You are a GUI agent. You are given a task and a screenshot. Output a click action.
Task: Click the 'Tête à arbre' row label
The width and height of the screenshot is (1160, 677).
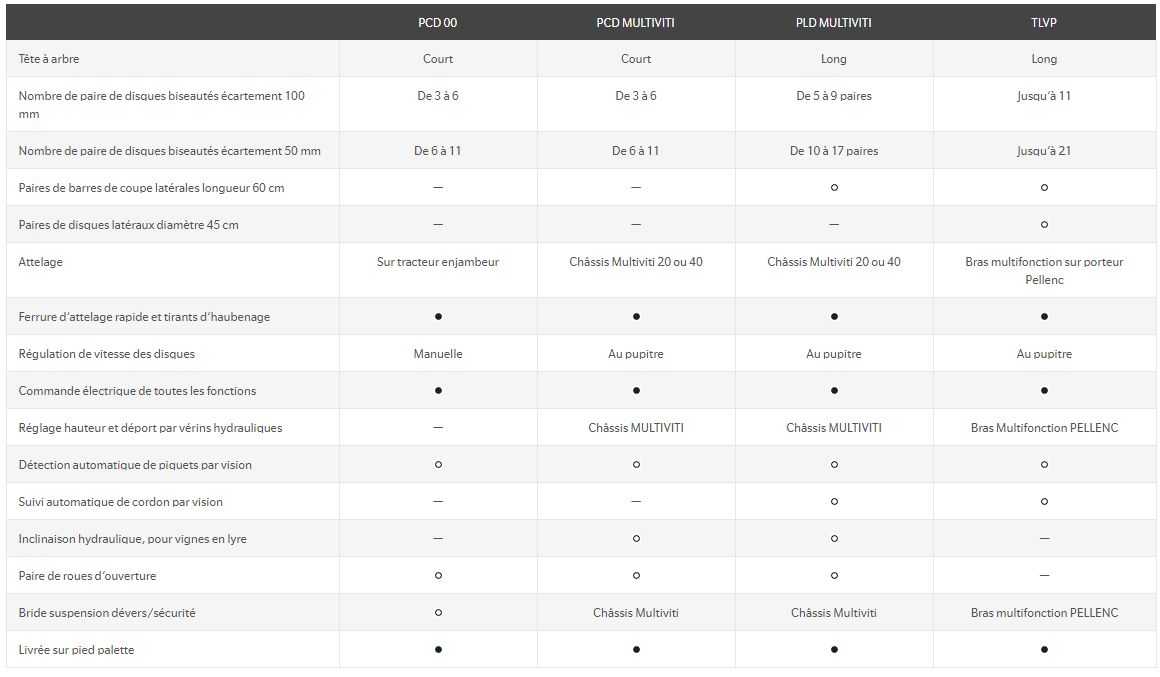coord(49,59)
